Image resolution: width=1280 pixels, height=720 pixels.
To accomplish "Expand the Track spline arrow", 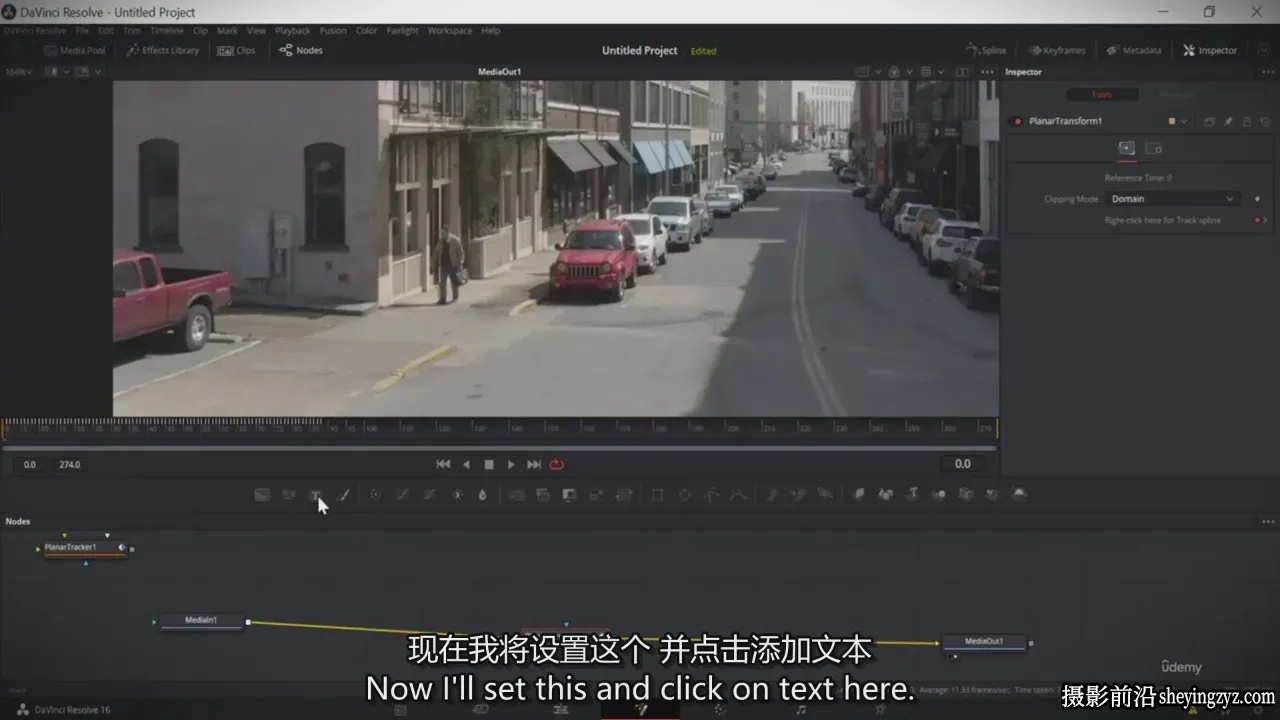I will [x=1265, y=220].
